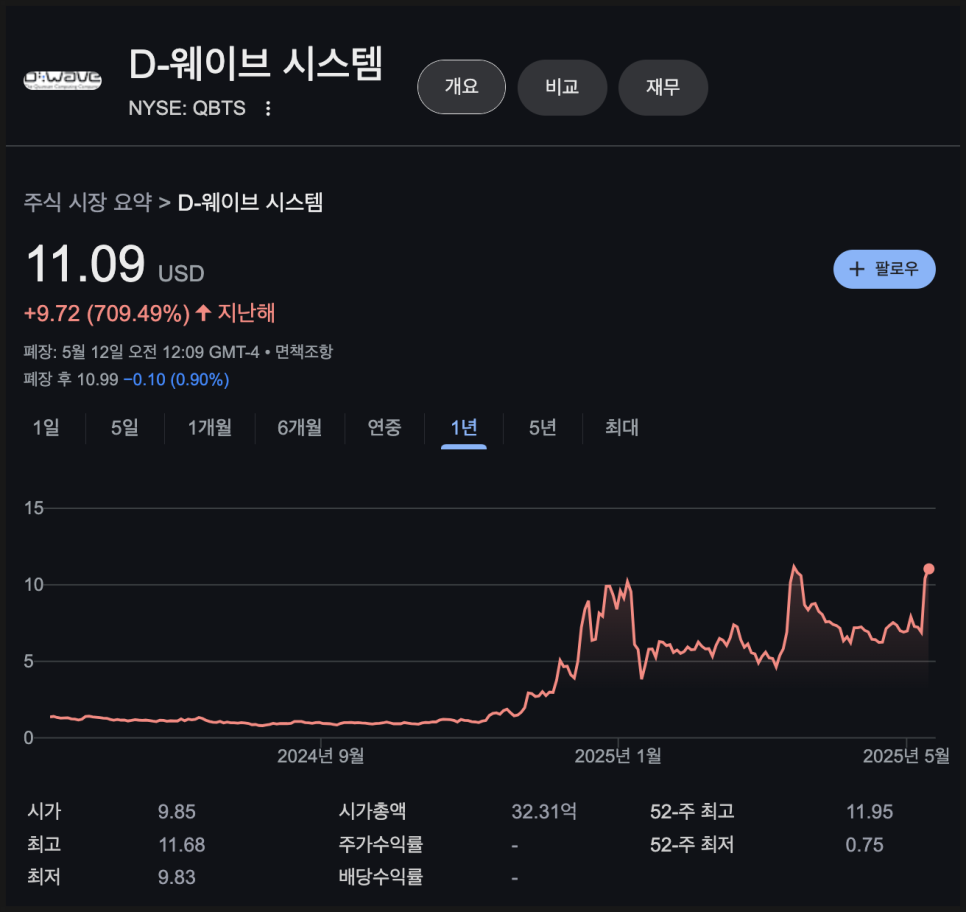Image resolution: width=966 pixels, height=912 pixels.
Task: Select the 6개월 chart range
Action: tap(299, 427)
